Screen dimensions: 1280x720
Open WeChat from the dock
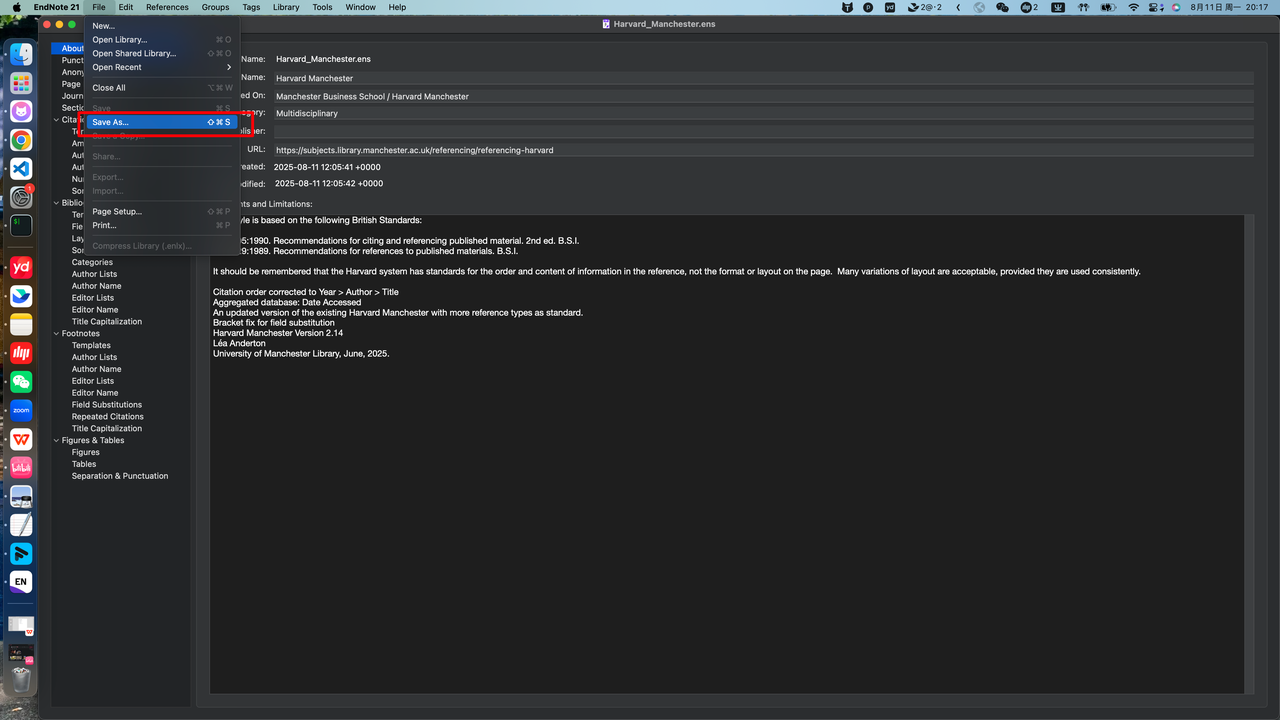21,382
